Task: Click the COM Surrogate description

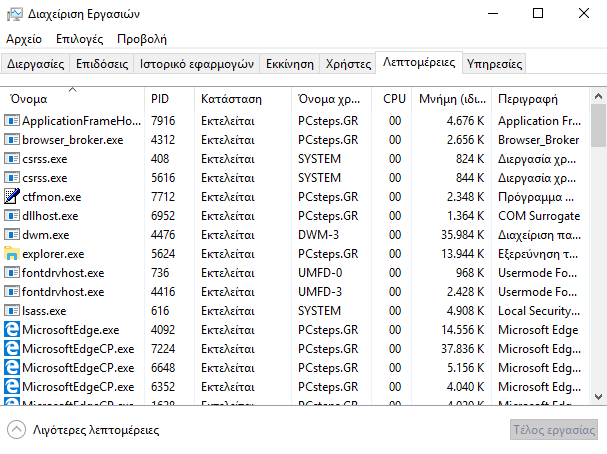Action: 539,216
